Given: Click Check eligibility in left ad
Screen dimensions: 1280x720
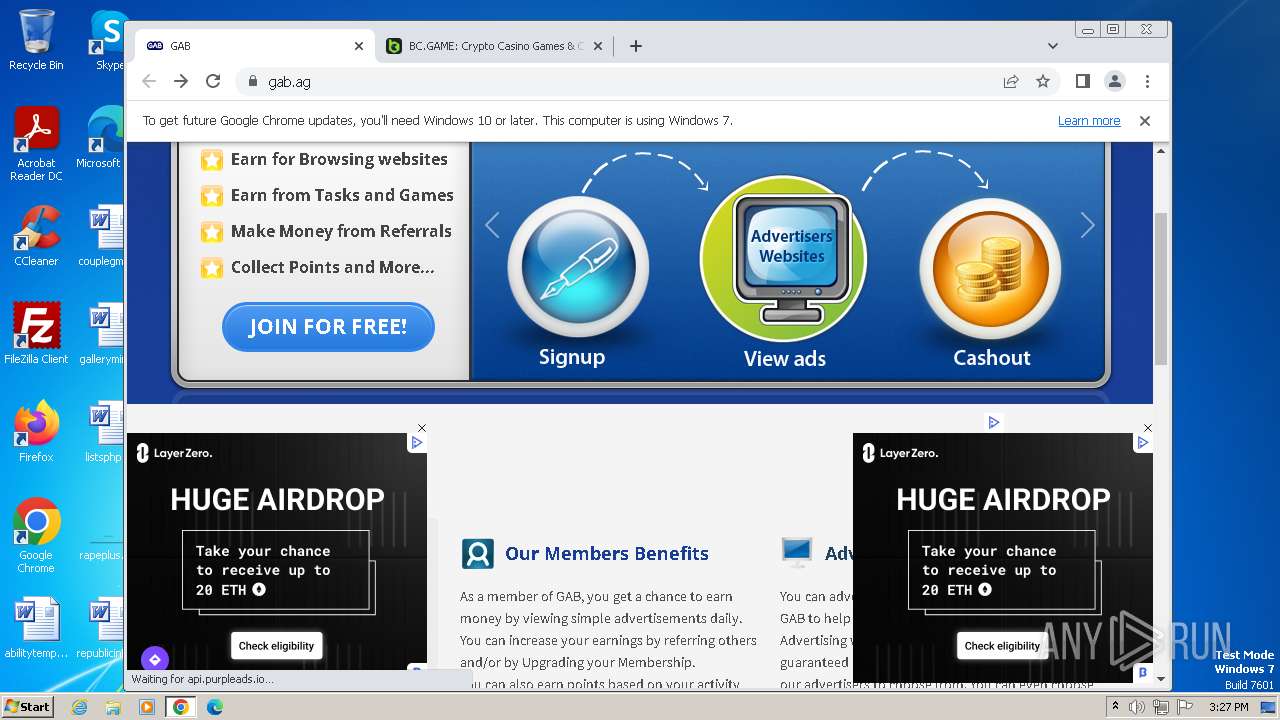Looking at the screenshot, I should pos(276,646).
